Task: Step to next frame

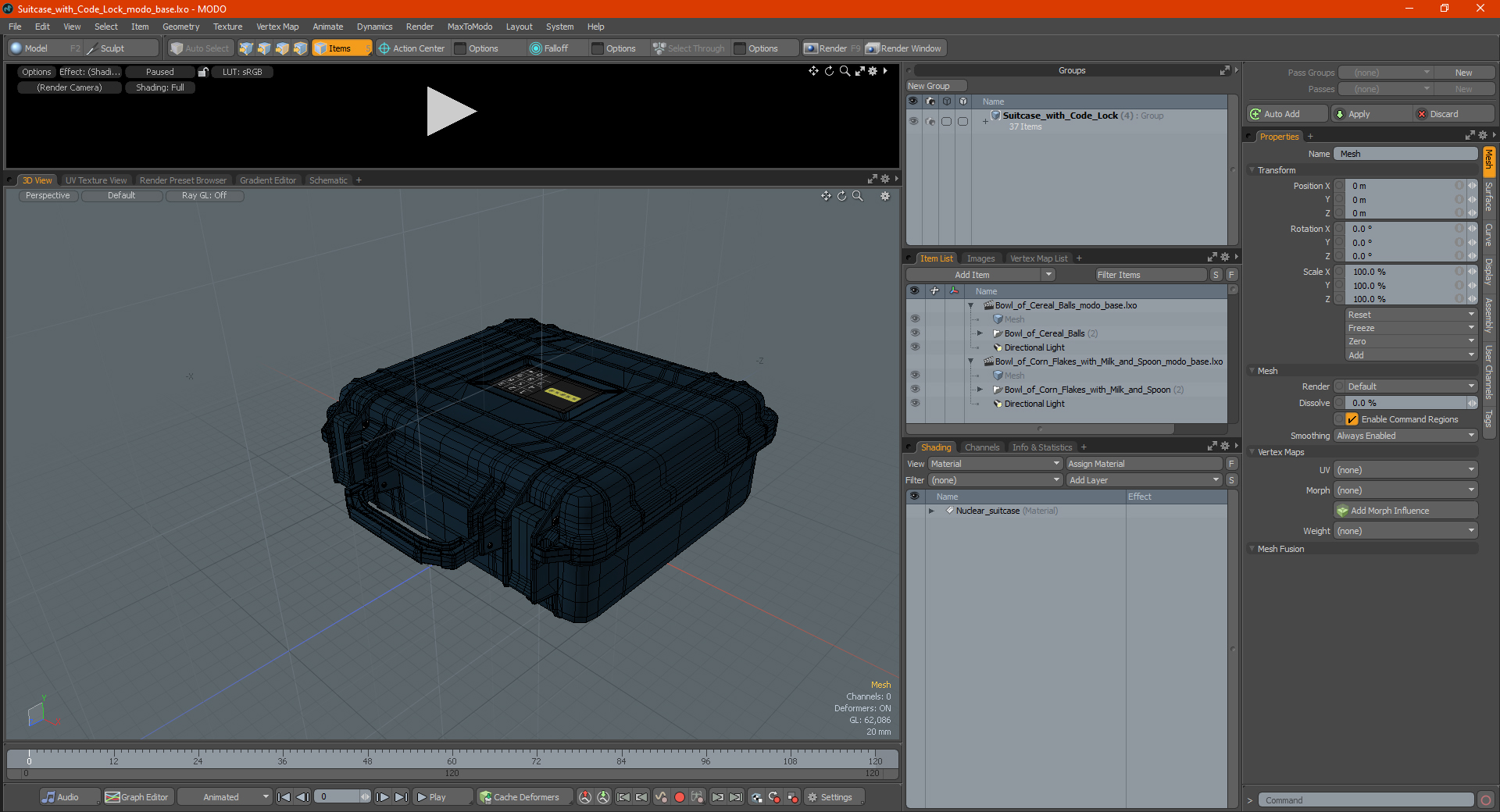Action: 382,797
